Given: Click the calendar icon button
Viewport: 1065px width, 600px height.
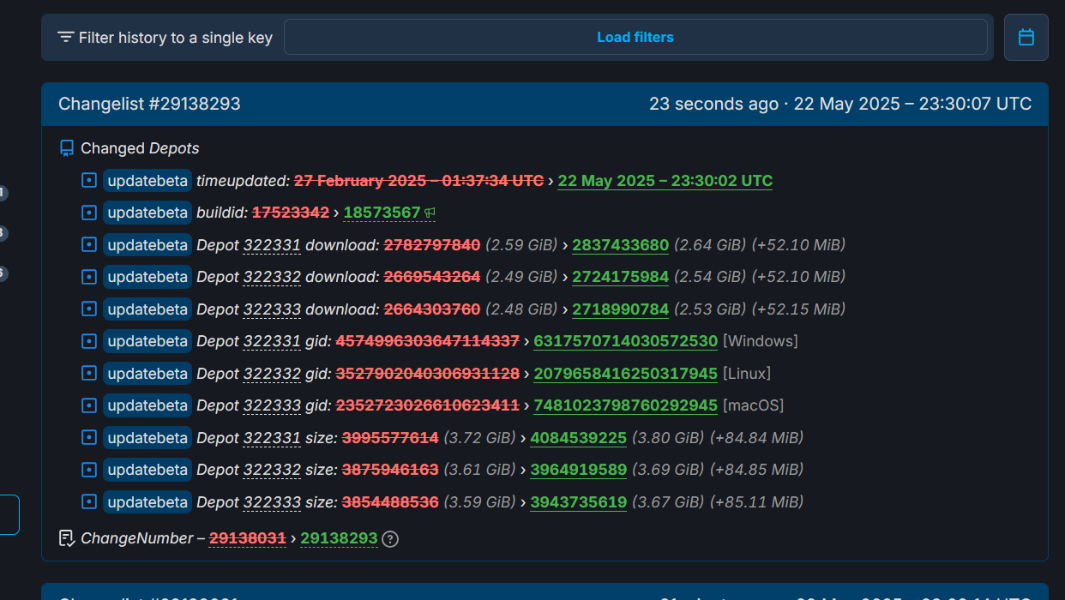Looking at the screenshot, I should pyautogui.click(x=1026, y=37).
